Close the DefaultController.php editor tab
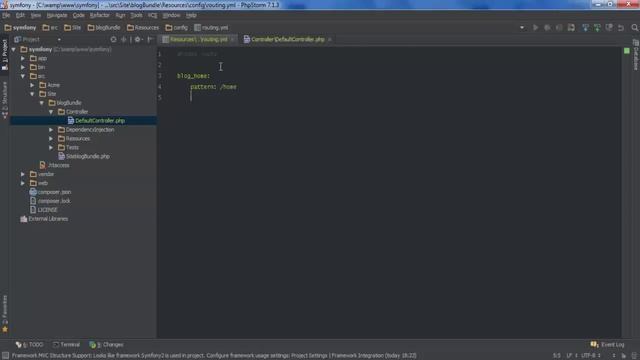 pos(329,40)
